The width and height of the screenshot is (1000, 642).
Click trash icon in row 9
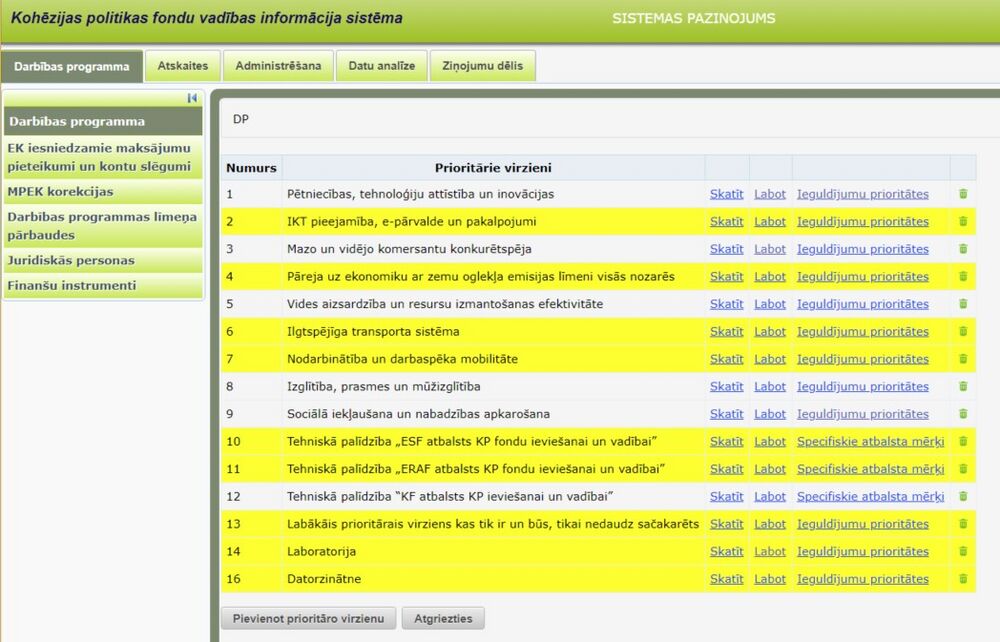[963, 414]
